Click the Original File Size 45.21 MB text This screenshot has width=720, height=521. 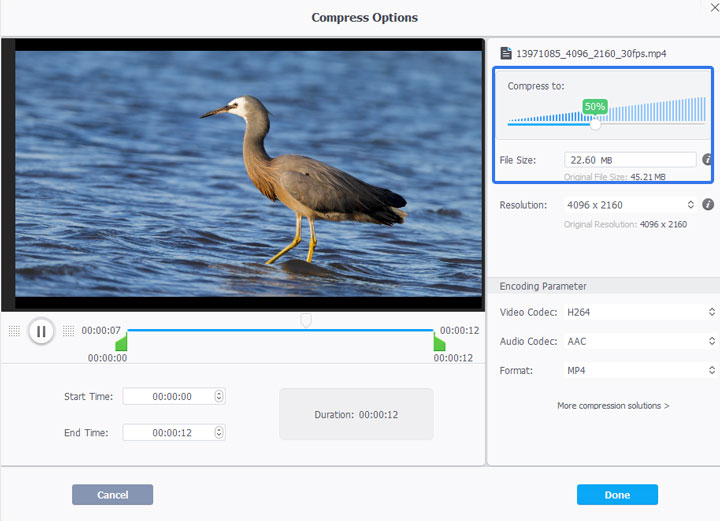pos(614,177)
